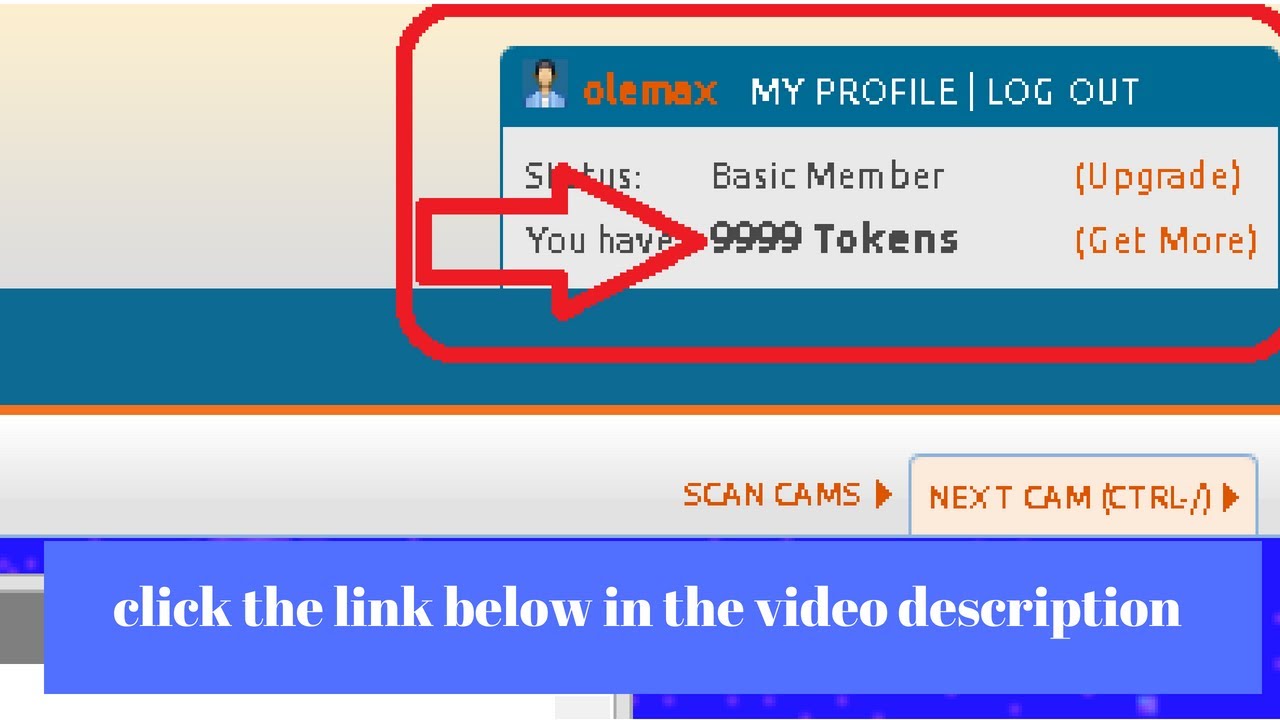Click the Status: label

(583, 177)
